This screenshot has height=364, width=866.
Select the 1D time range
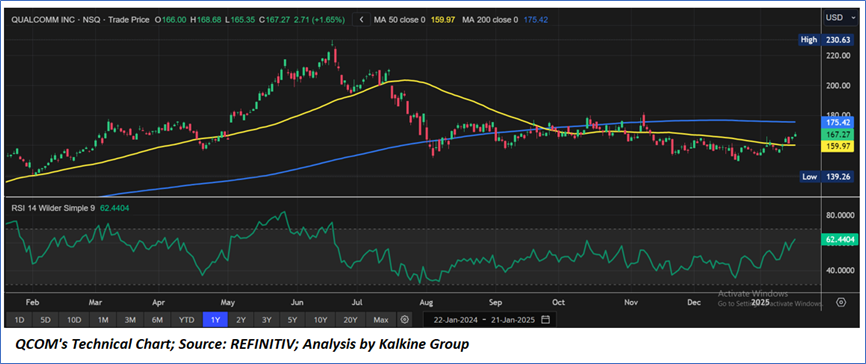tap(19, 319)
